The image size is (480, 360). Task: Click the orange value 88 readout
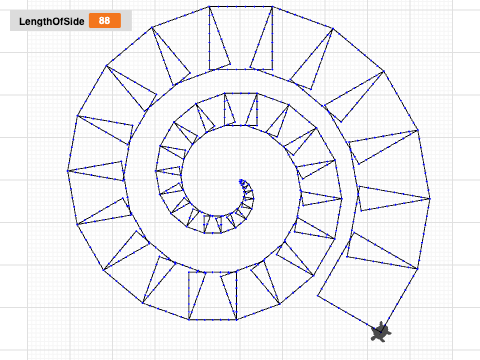[x=105, y=21]
